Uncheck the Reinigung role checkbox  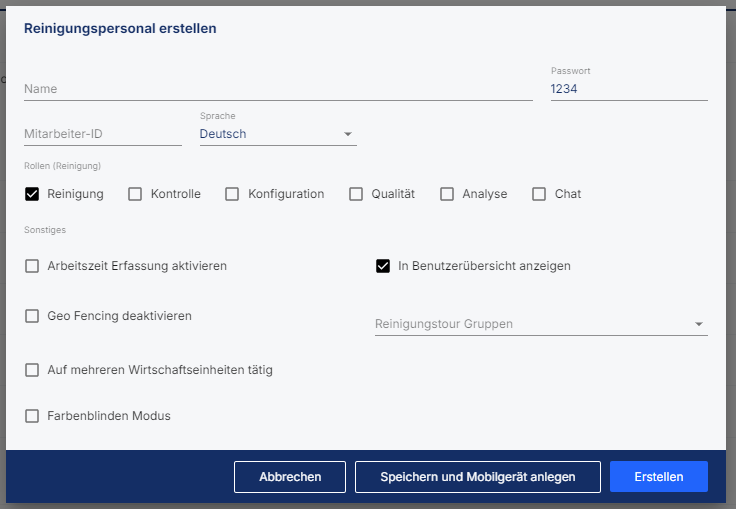32,194
